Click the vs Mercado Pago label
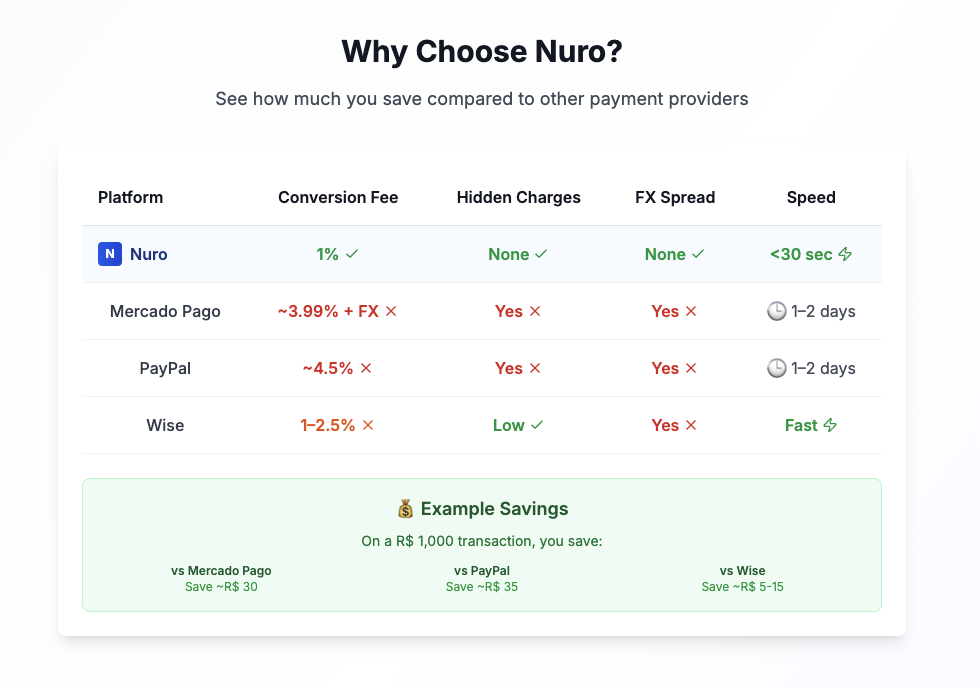The width and height of the screenshot is (980, 688). click(221, 571)
